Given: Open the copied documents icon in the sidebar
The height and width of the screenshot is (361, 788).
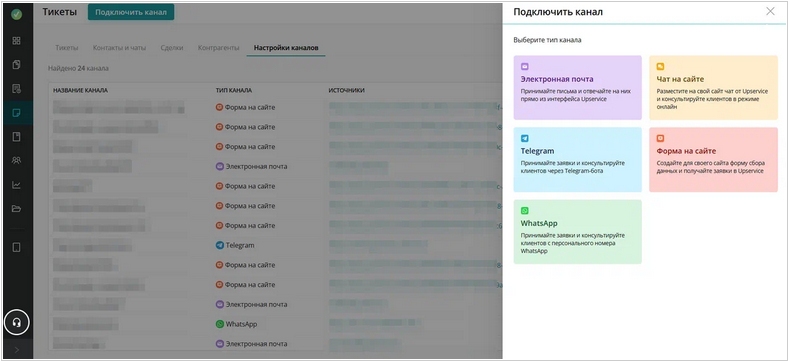Looking at the screenshot, I should coord(17,64).
